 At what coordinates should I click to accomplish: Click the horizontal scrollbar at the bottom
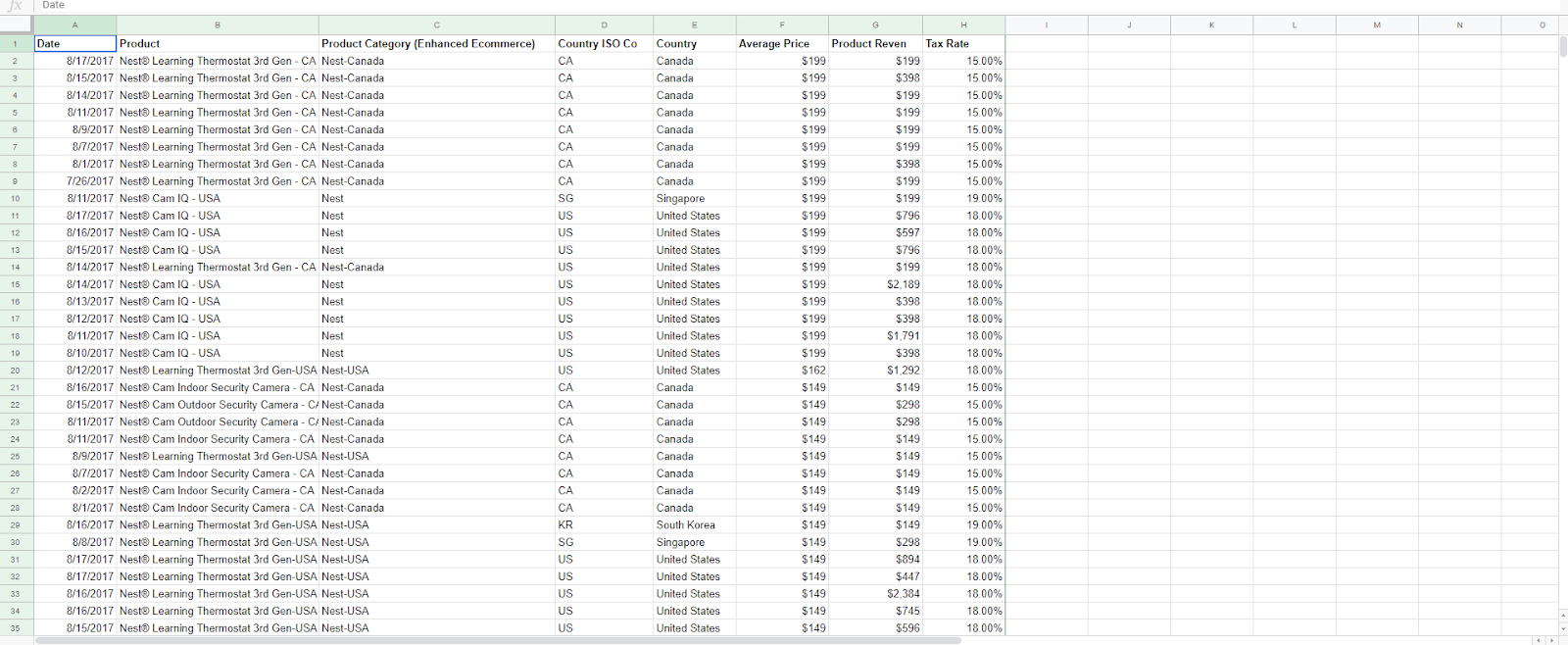click(x=498, y=641)
